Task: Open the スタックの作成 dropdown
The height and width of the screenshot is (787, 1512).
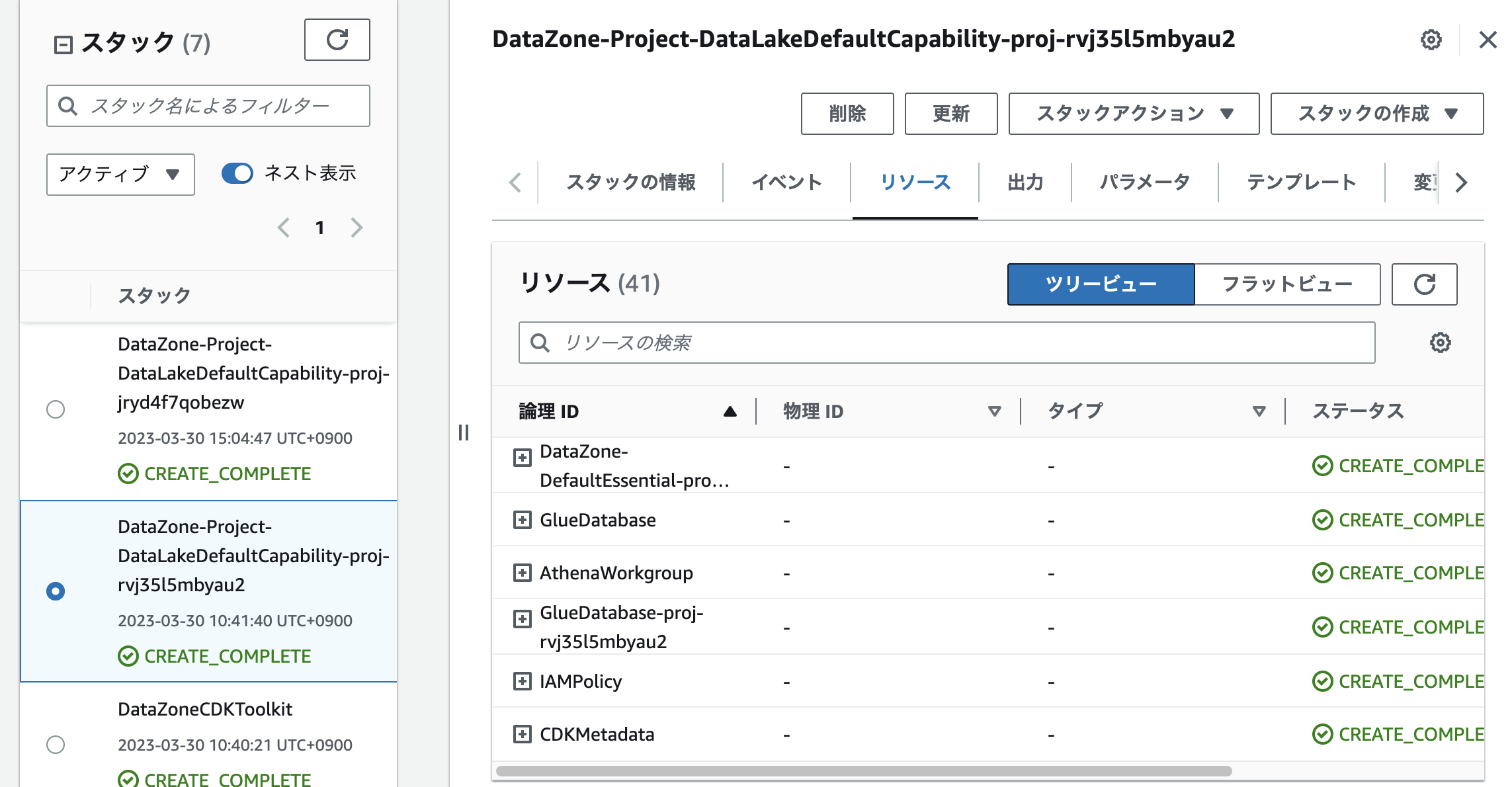Action: tap(1377, 114)
